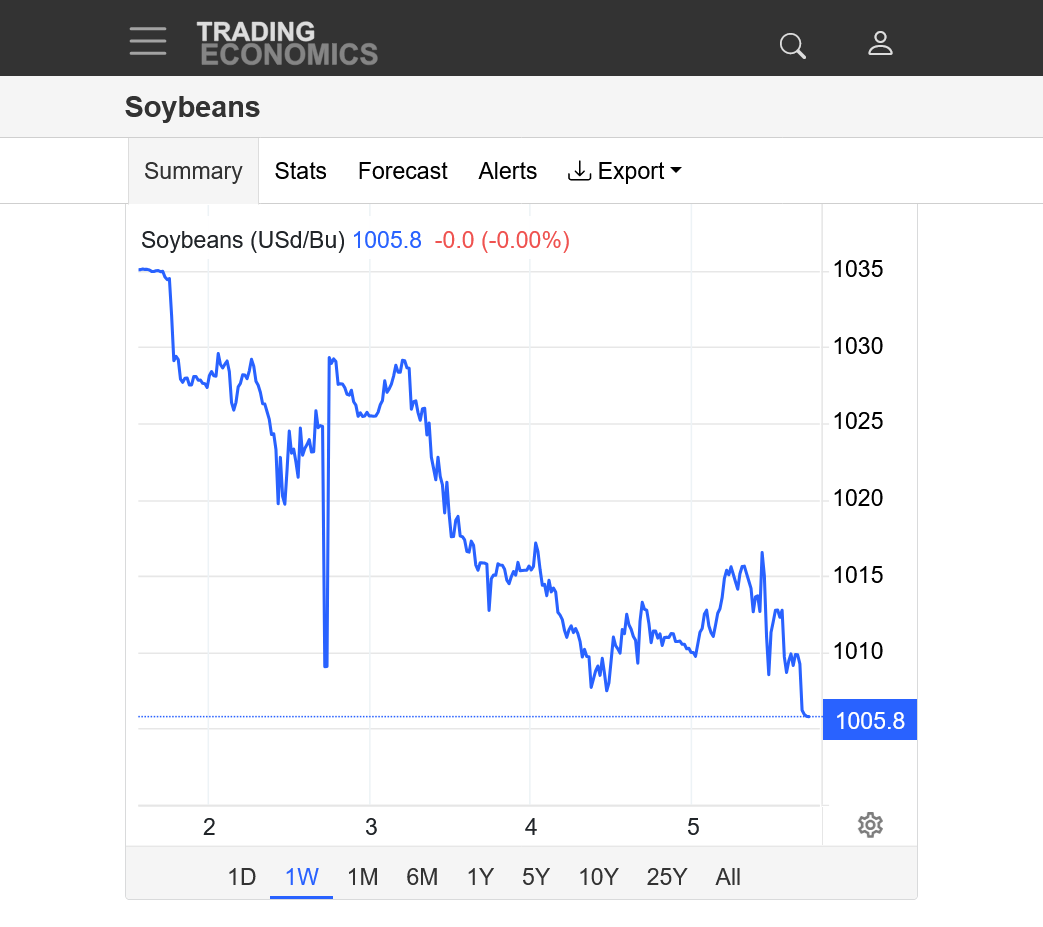The height and width of the screenshot is (927, 1043).
Task: Select the 1D time range
Action: (242, 877)
